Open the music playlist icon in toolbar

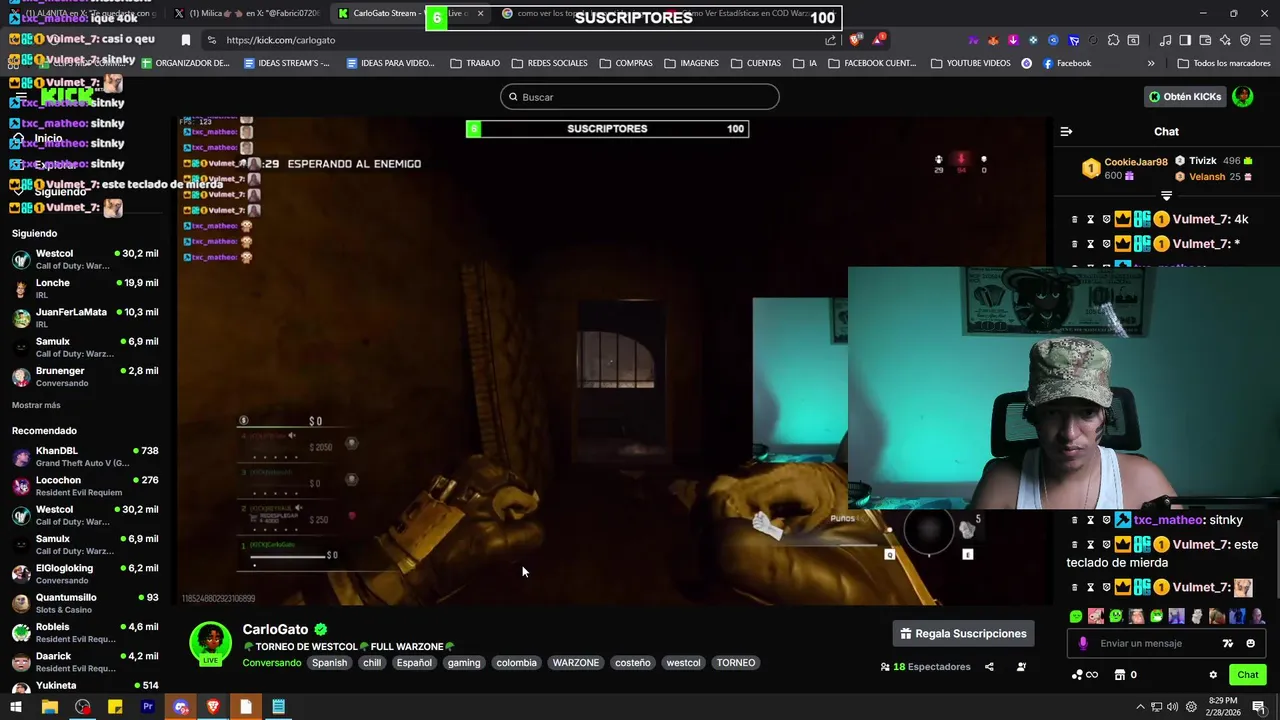[x=1165, y=40]
